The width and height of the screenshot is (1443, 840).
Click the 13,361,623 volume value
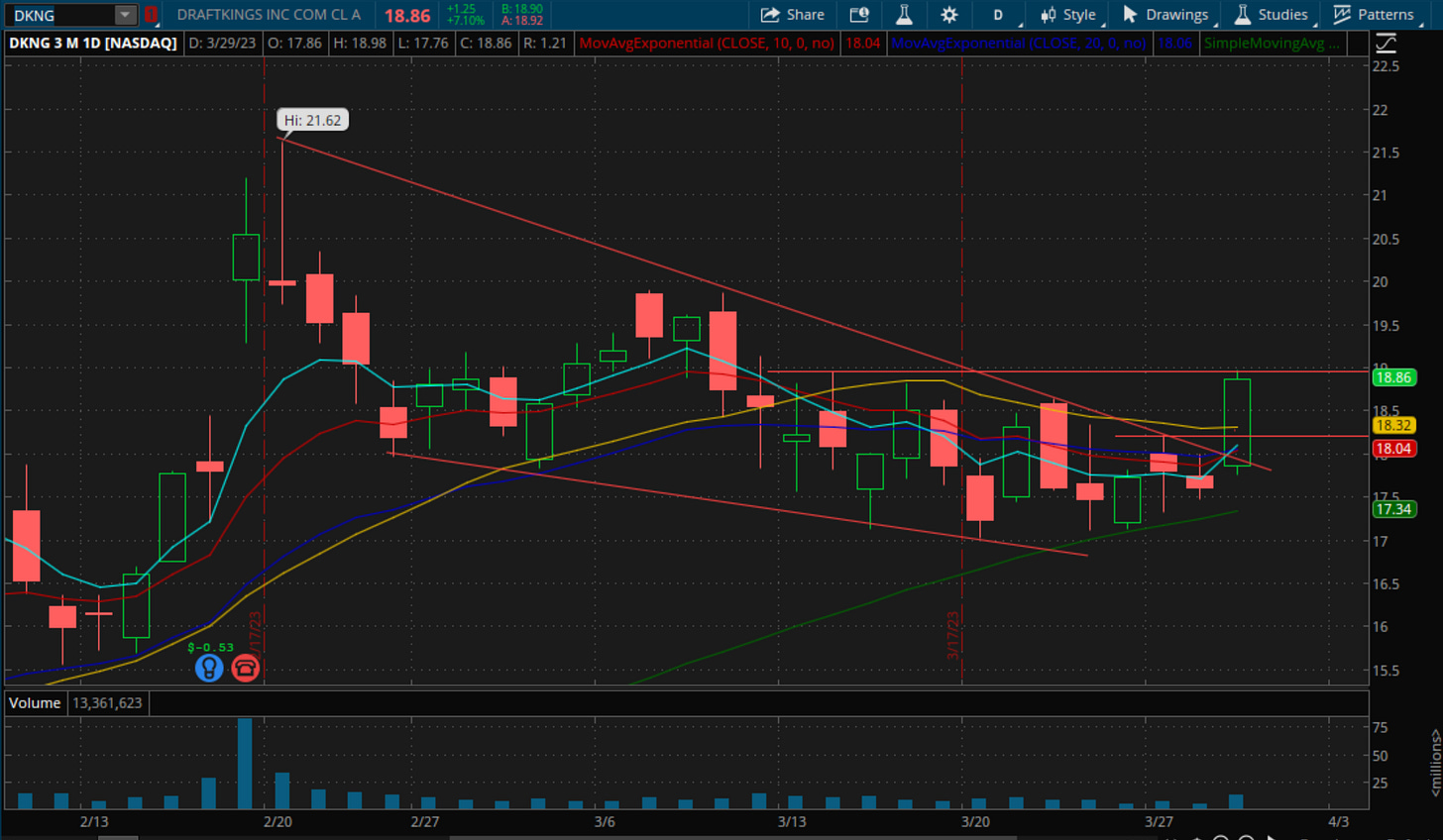107,702
